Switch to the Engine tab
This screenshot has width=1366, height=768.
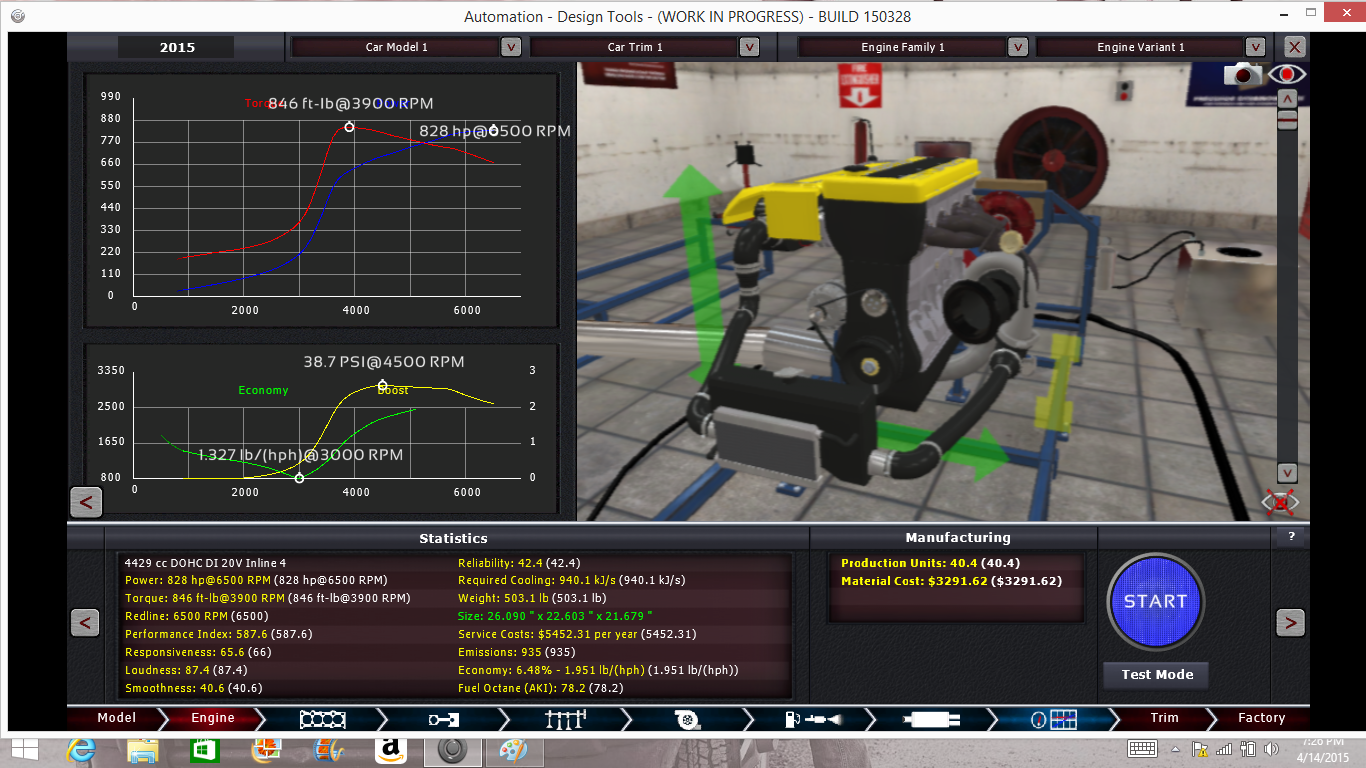point(213,718)
